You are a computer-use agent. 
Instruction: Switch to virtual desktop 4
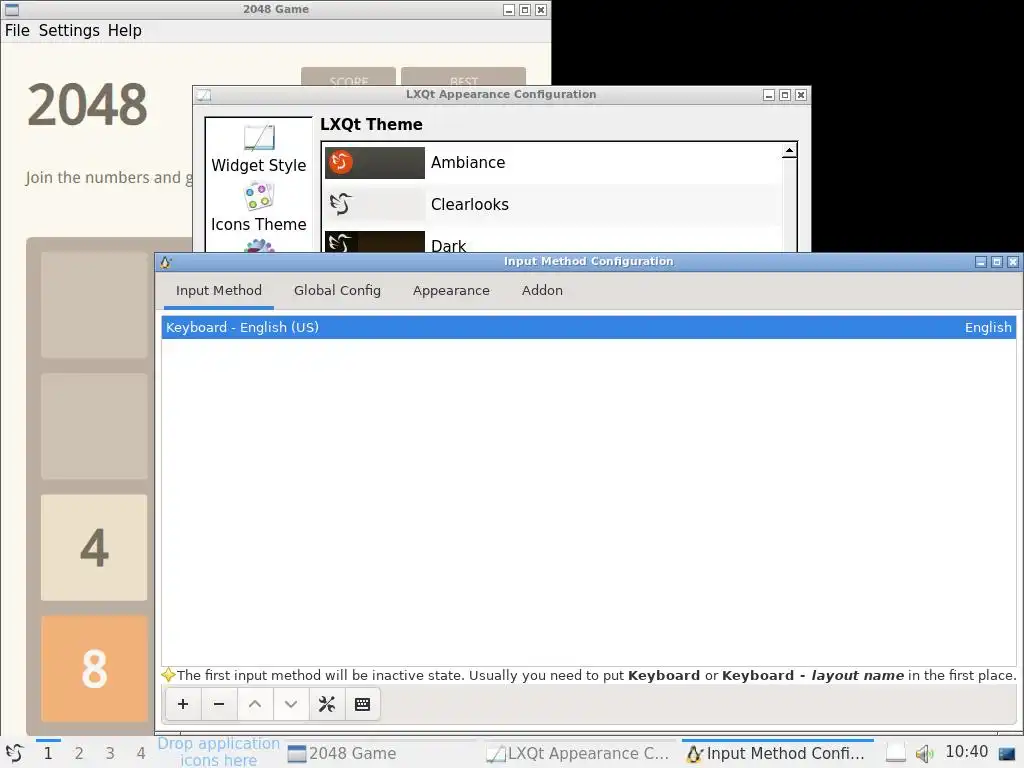click(140, 753)
